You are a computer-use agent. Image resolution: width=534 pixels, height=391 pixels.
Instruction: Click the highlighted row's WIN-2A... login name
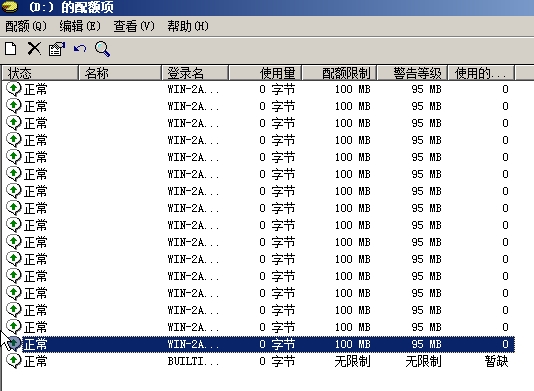(193, 344)
